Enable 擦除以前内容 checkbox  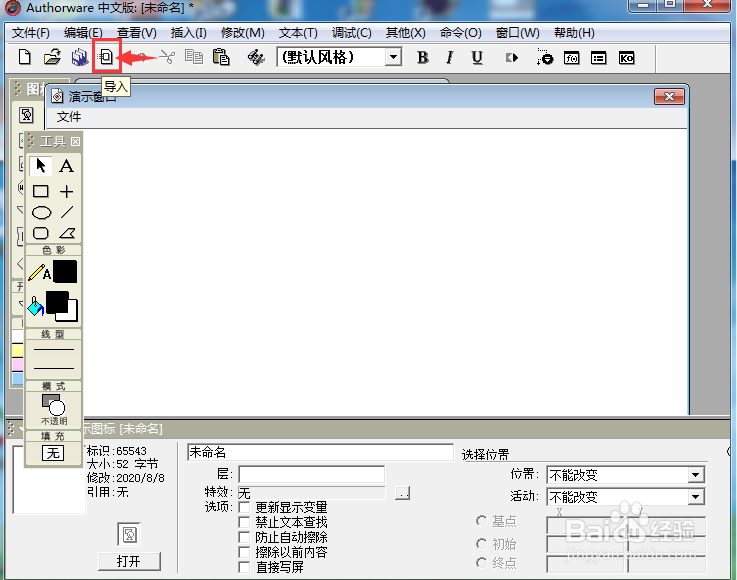(x=244, y=552)
